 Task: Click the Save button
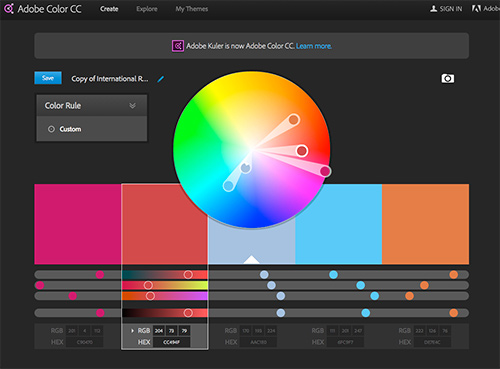coord(48,78)
